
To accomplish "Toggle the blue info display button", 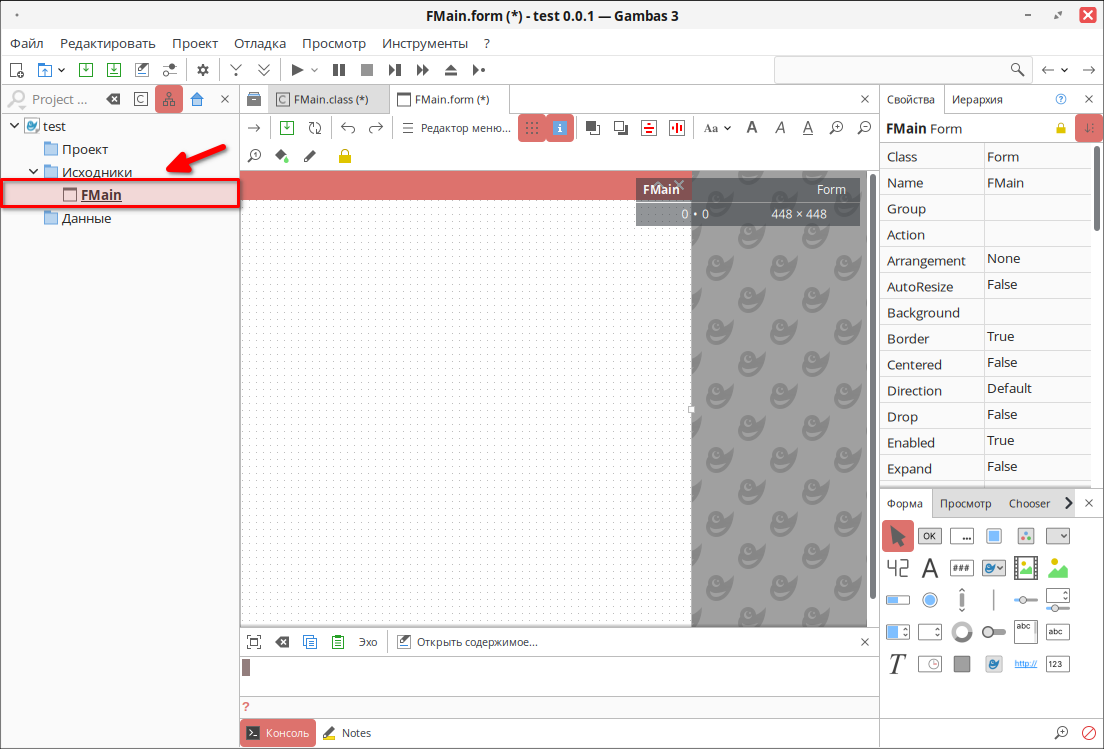I will [x=560, y=128].
